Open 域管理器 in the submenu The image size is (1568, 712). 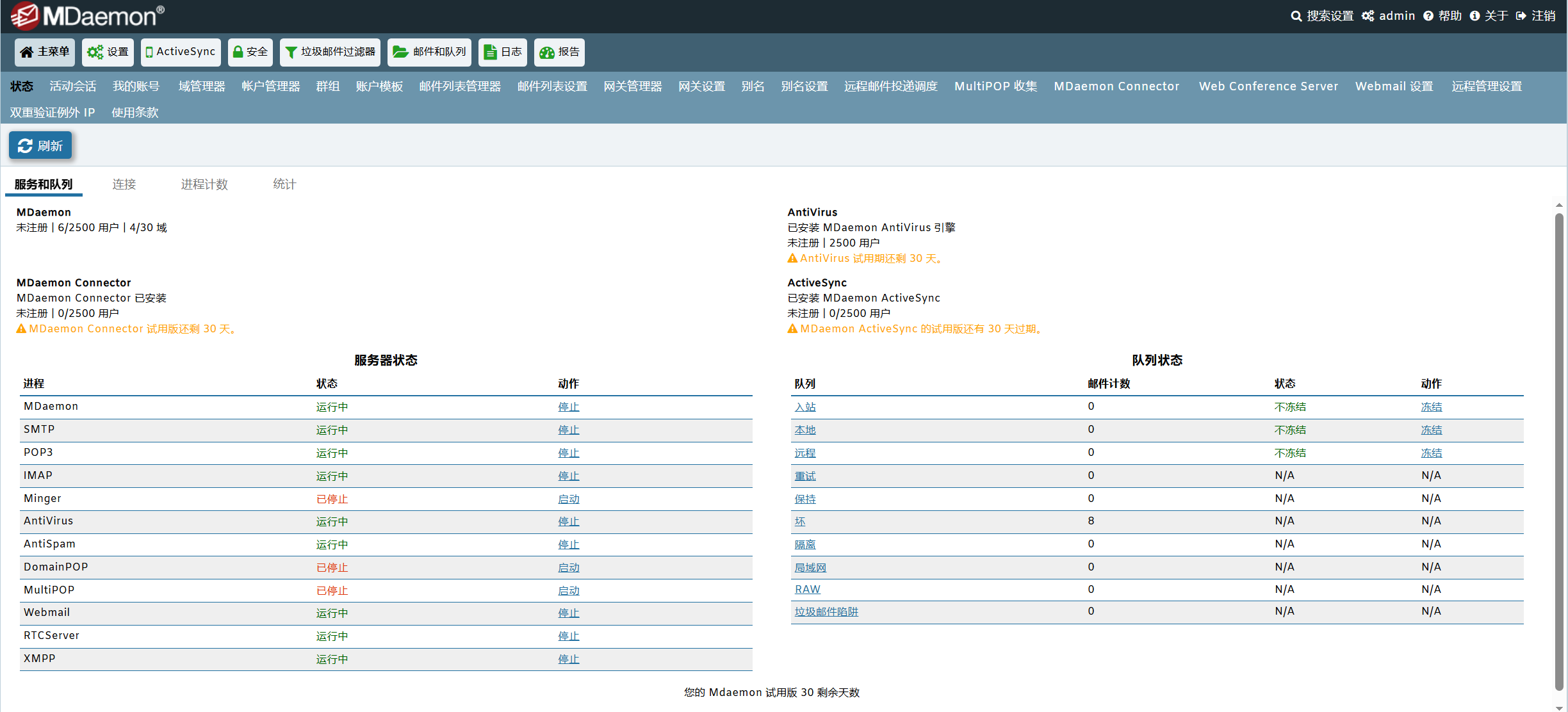tap(202, 86)
